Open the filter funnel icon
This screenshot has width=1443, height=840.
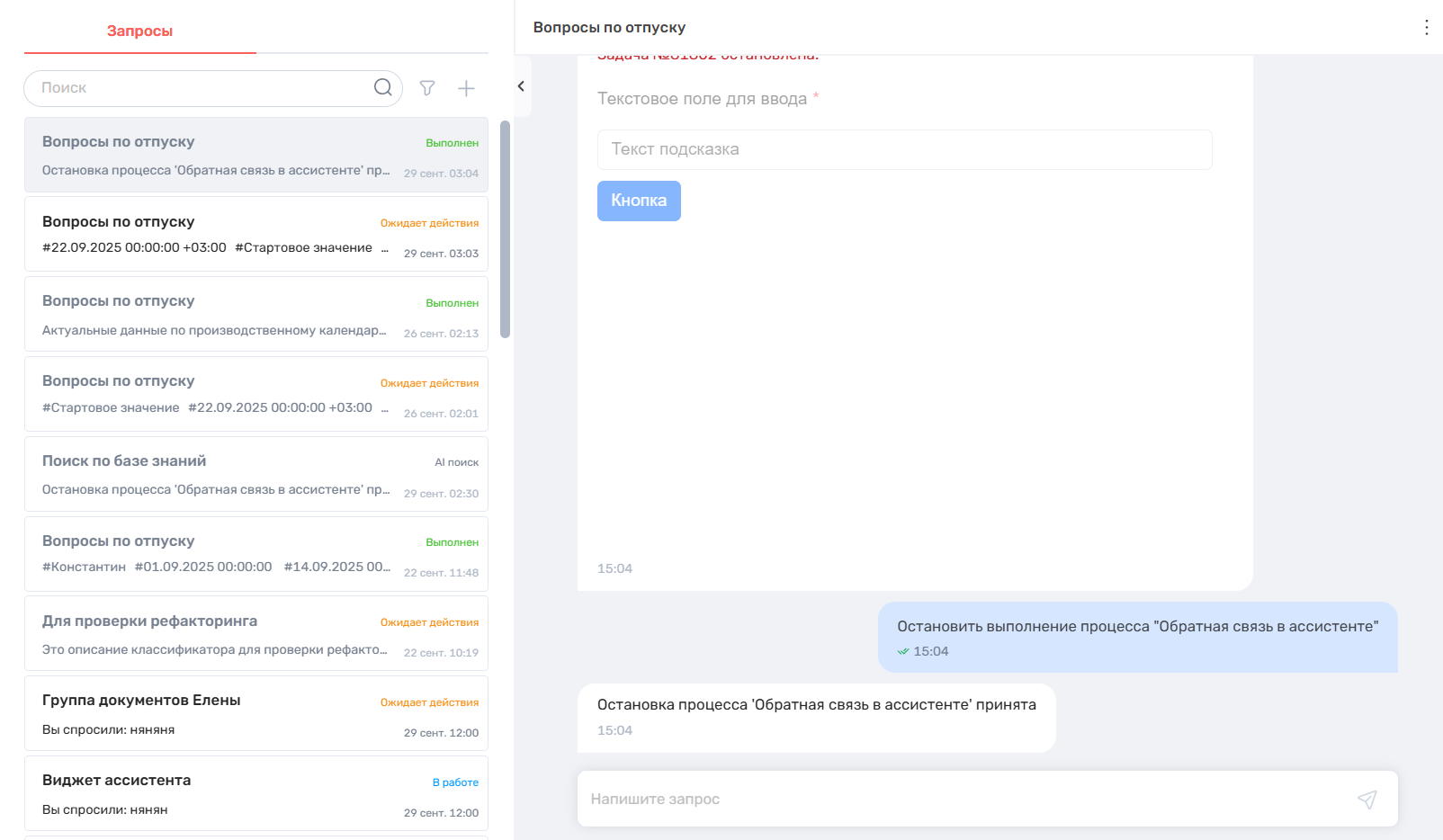[427, 88]
